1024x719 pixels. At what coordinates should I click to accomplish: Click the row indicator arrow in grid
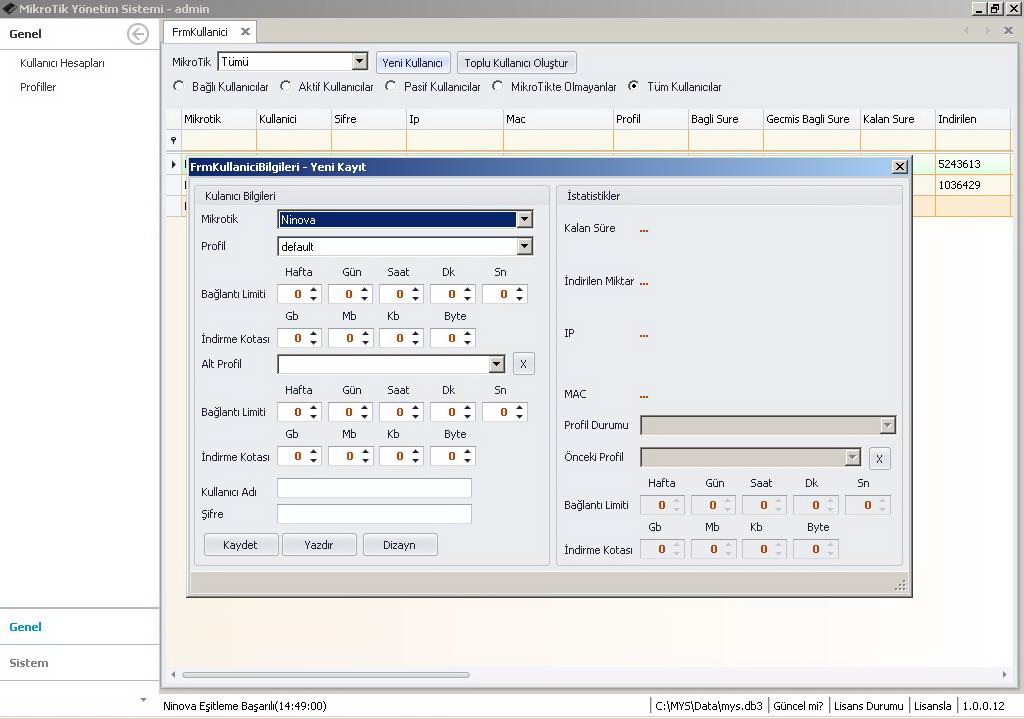coord(173,164)
